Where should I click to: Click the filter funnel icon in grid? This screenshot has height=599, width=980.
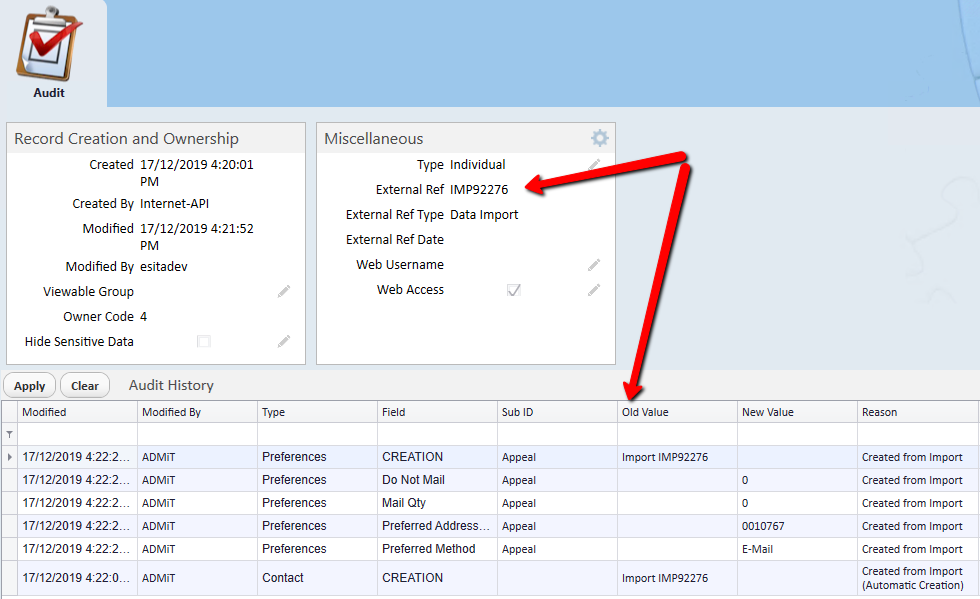(9, 434)
